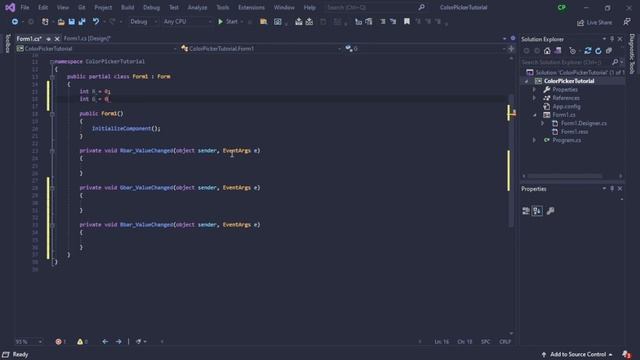Open the Tools menu
This screenshot has width=640, height=360.
click(222, 7)
